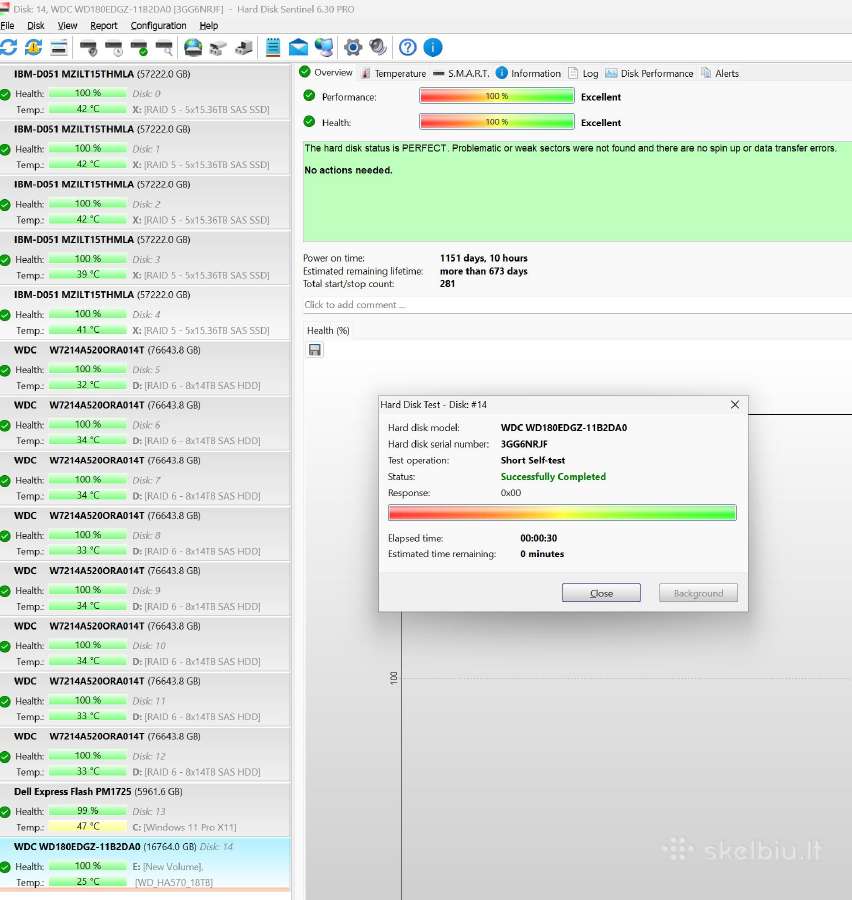This screenshot has height=900, width=852.
Task: Click the globe disk toolbar icon
Action: [193, 47]
